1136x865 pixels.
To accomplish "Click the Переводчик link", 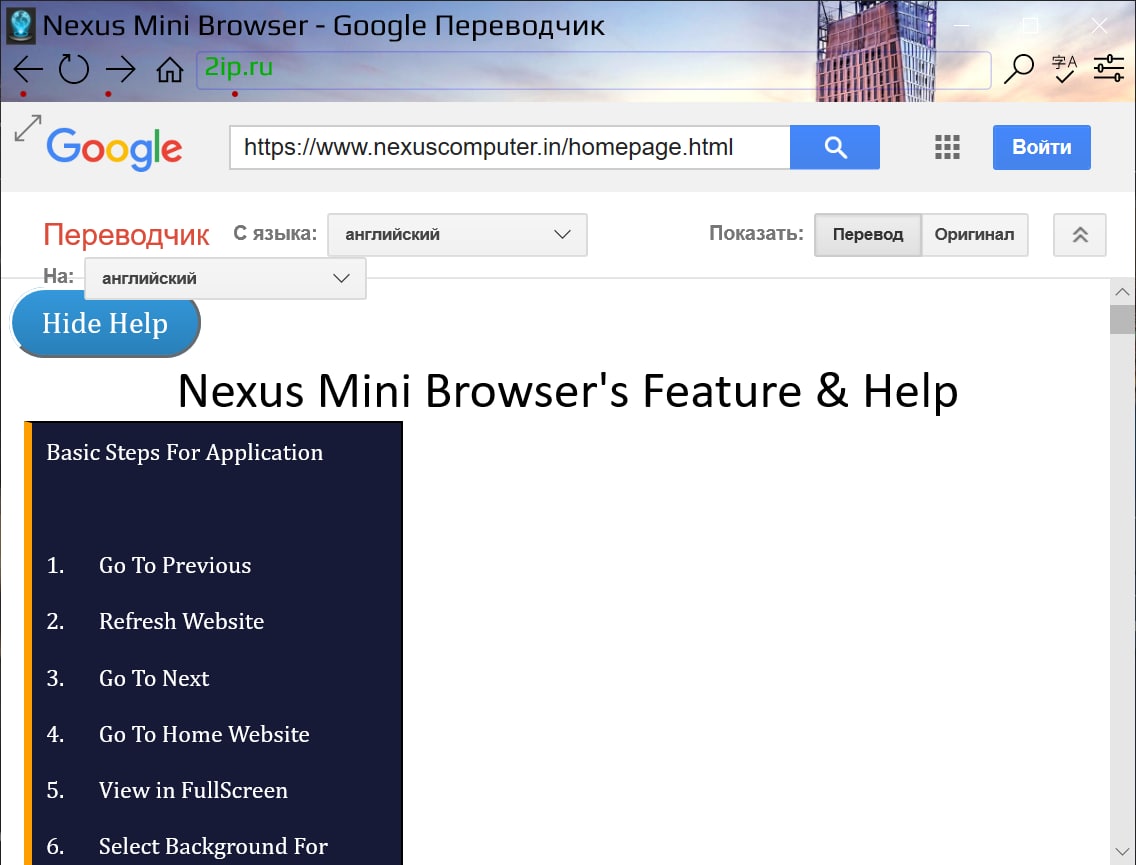I will (x=126, y=235).
